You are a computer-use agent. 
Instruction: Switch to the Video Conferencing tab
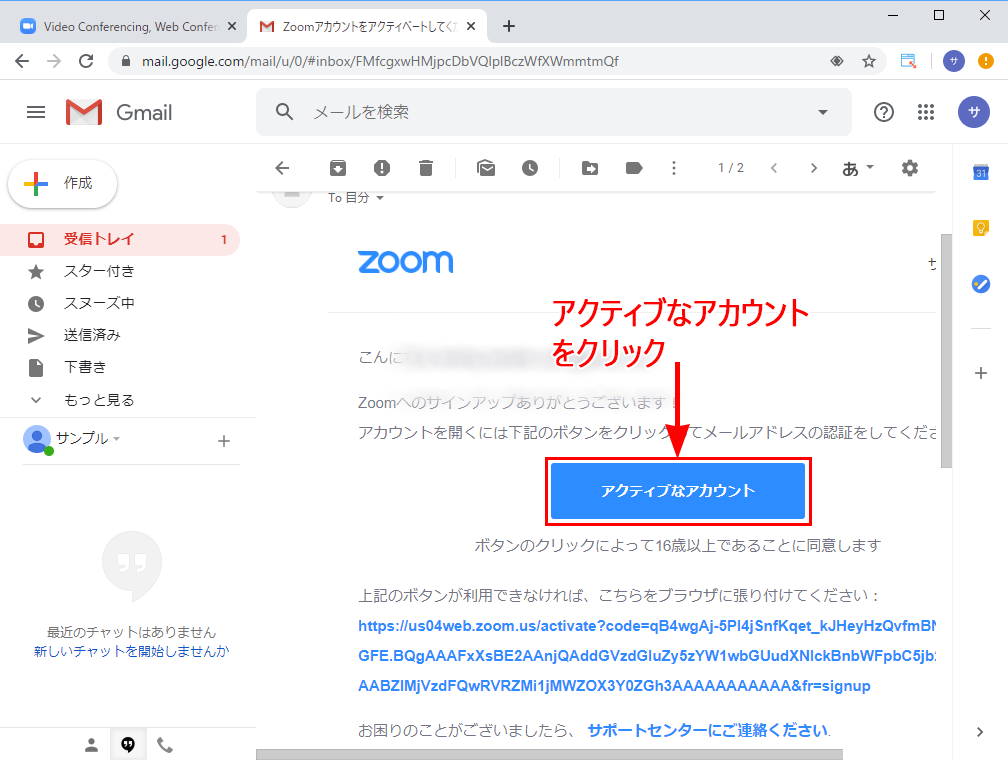(125, 26)
